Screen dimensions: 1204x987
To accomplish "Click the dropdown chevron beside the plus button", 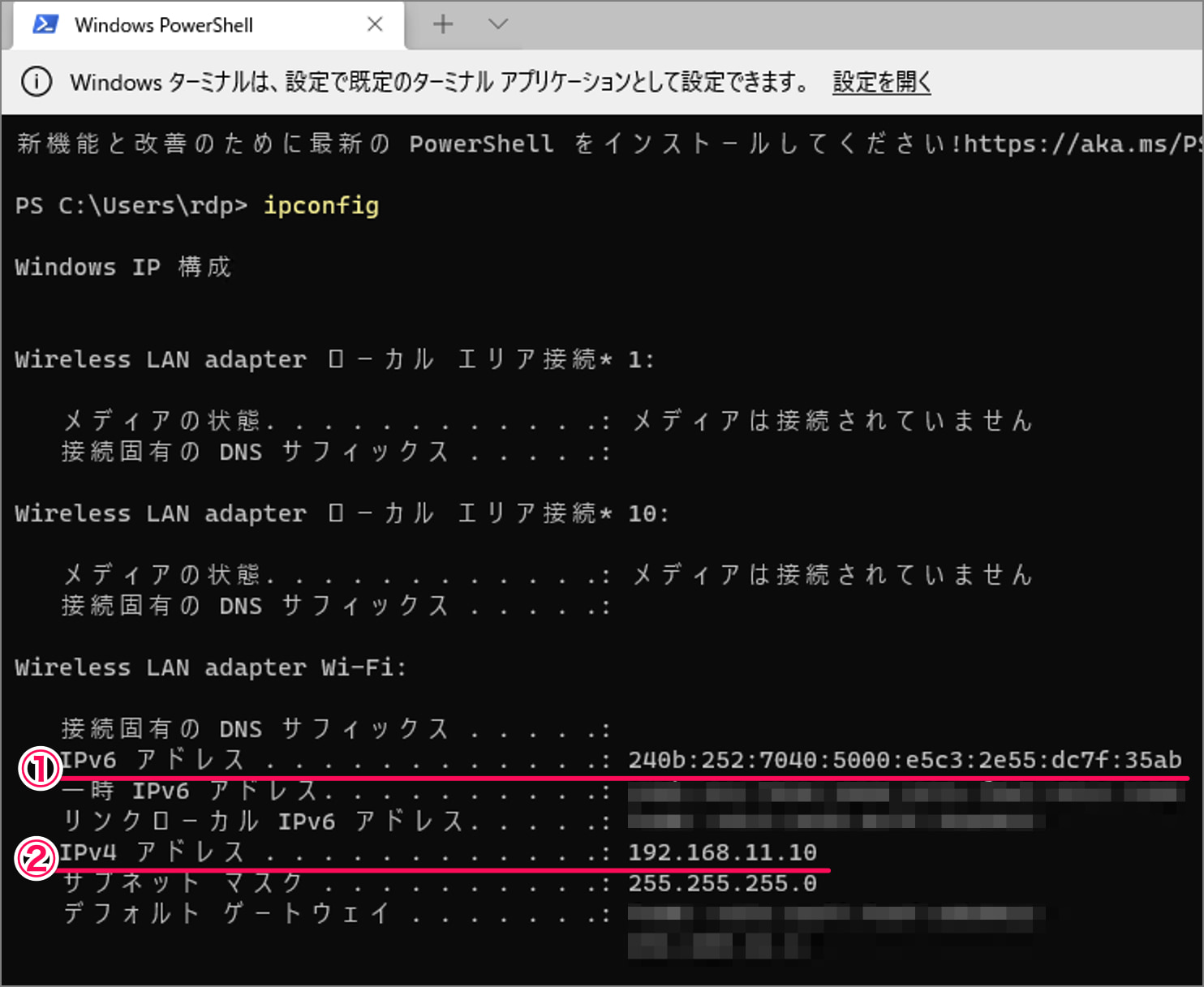I will [x=497, y=24].
